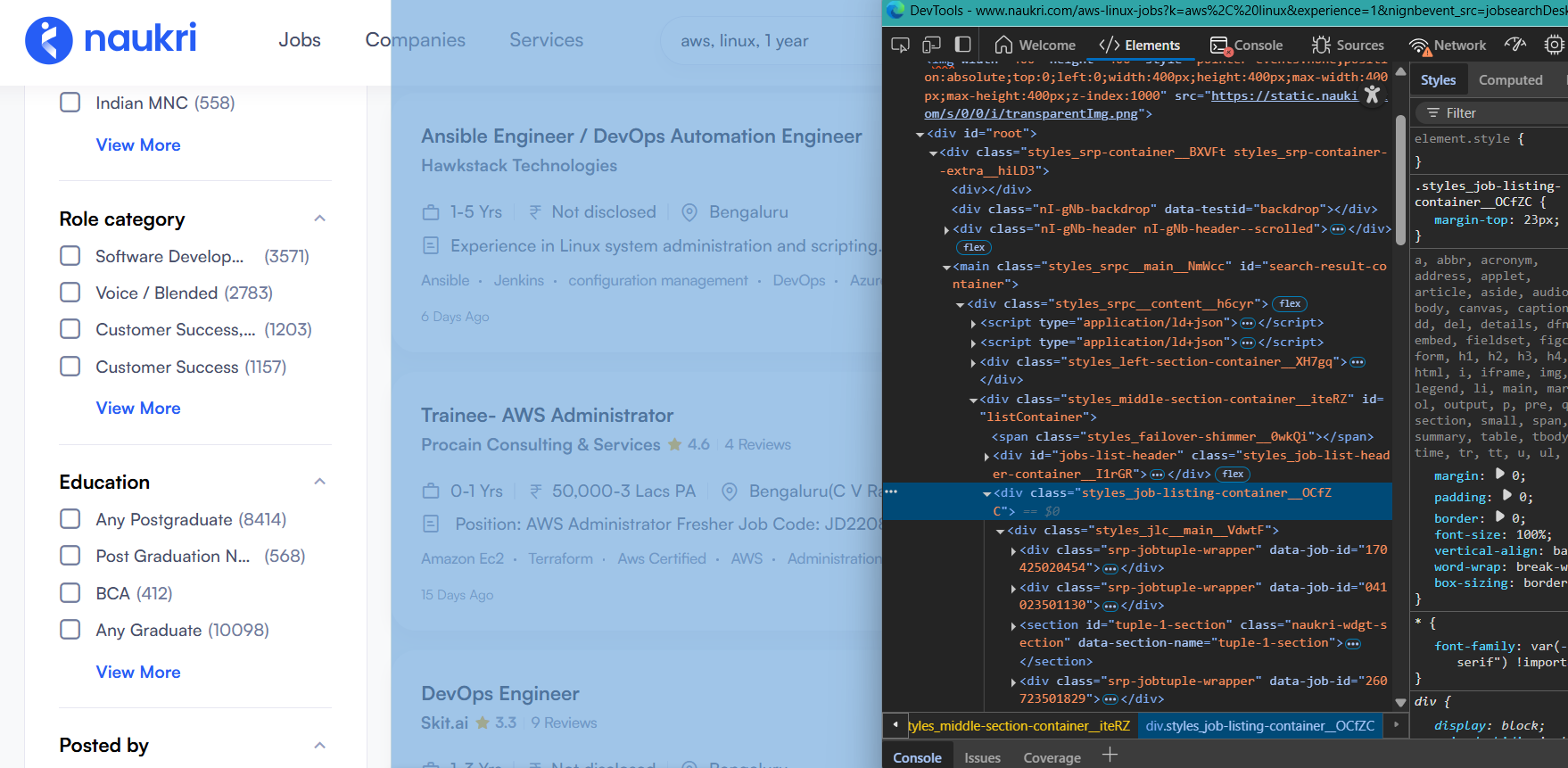Activate the inspect element picker tool

[x=900, y=45]
